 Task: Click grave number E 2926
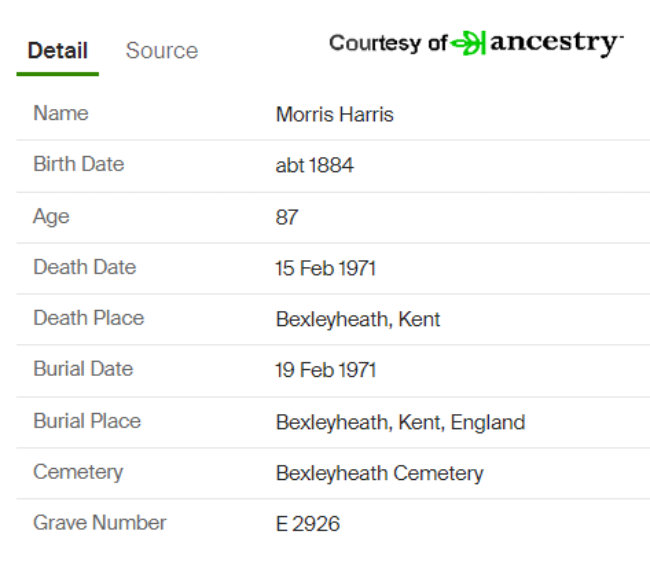pyautogui.click(x=308, y=524)
